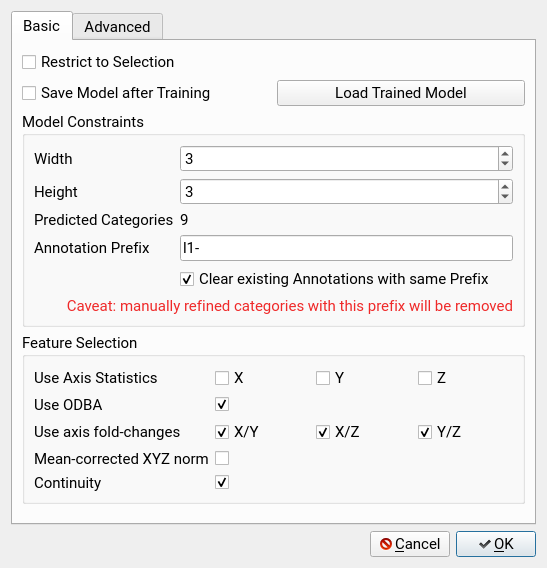The height and width of the screenshot is (568, 547).
Task: Uncheck the Use ODBA checkbox
Action: point(222,404)
